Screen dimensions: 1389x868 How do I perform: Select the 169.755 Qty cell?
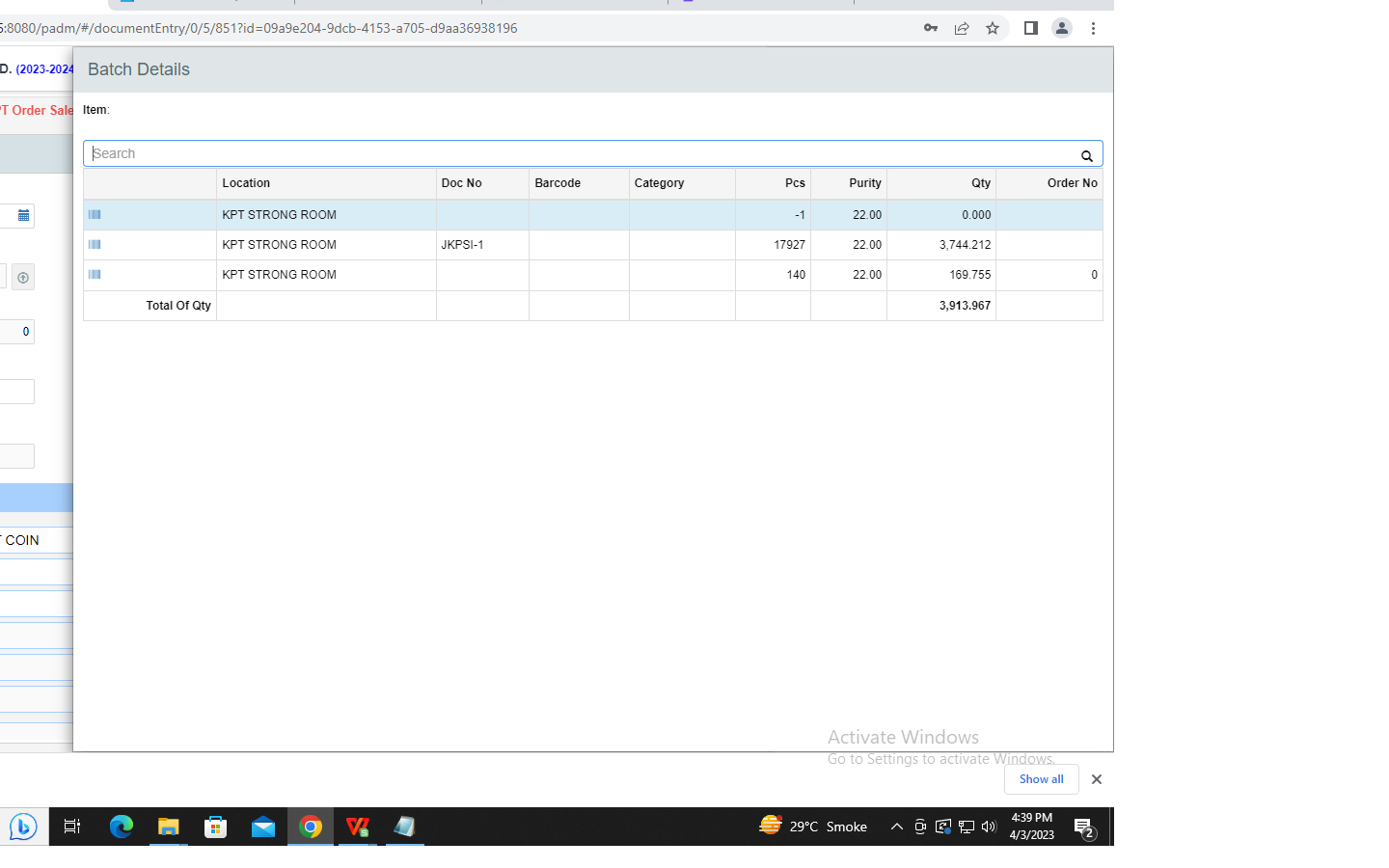(x=941, y=275)
